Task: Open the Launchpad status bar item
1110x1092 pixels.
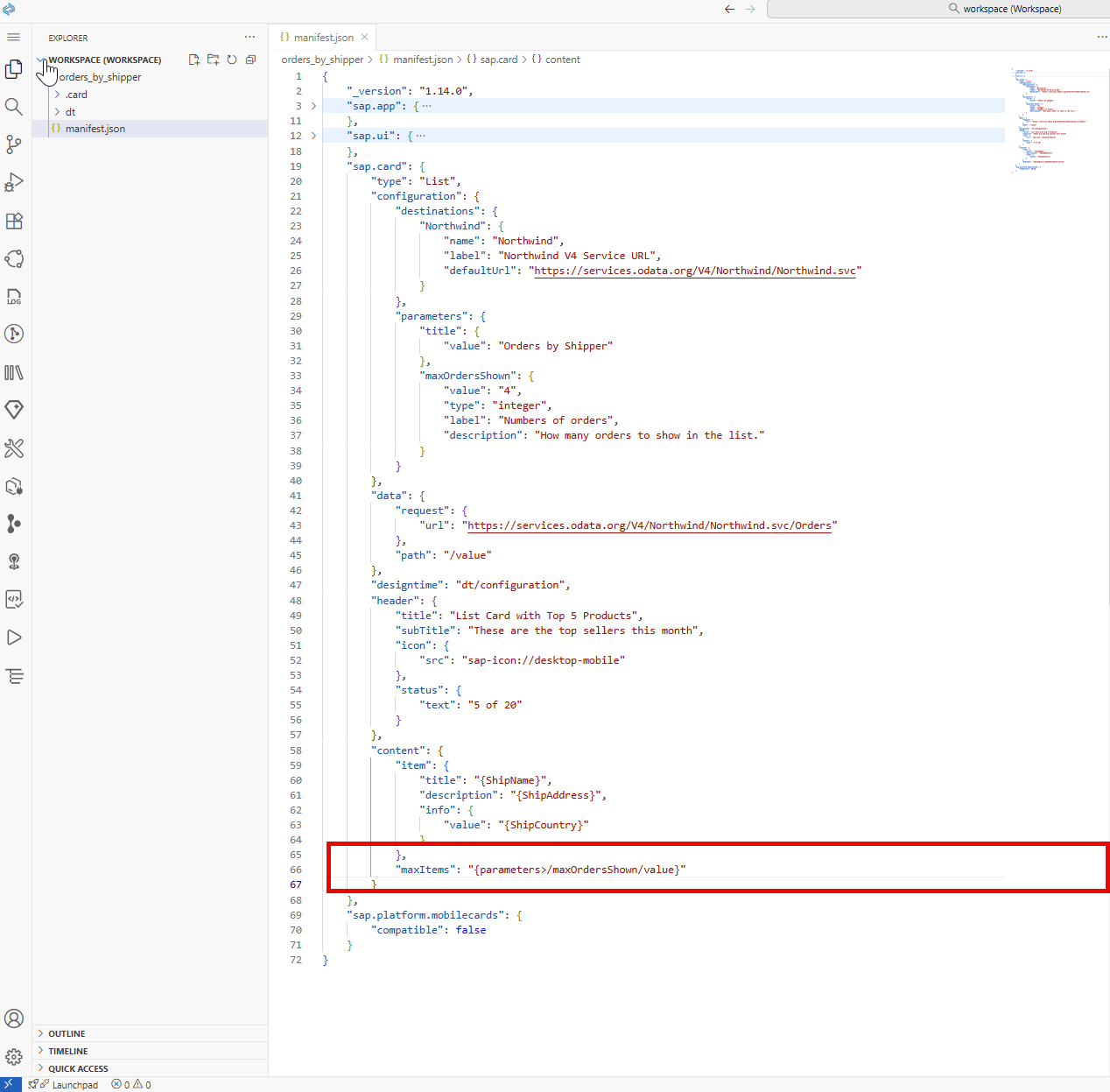Action: coord(63,1084)
